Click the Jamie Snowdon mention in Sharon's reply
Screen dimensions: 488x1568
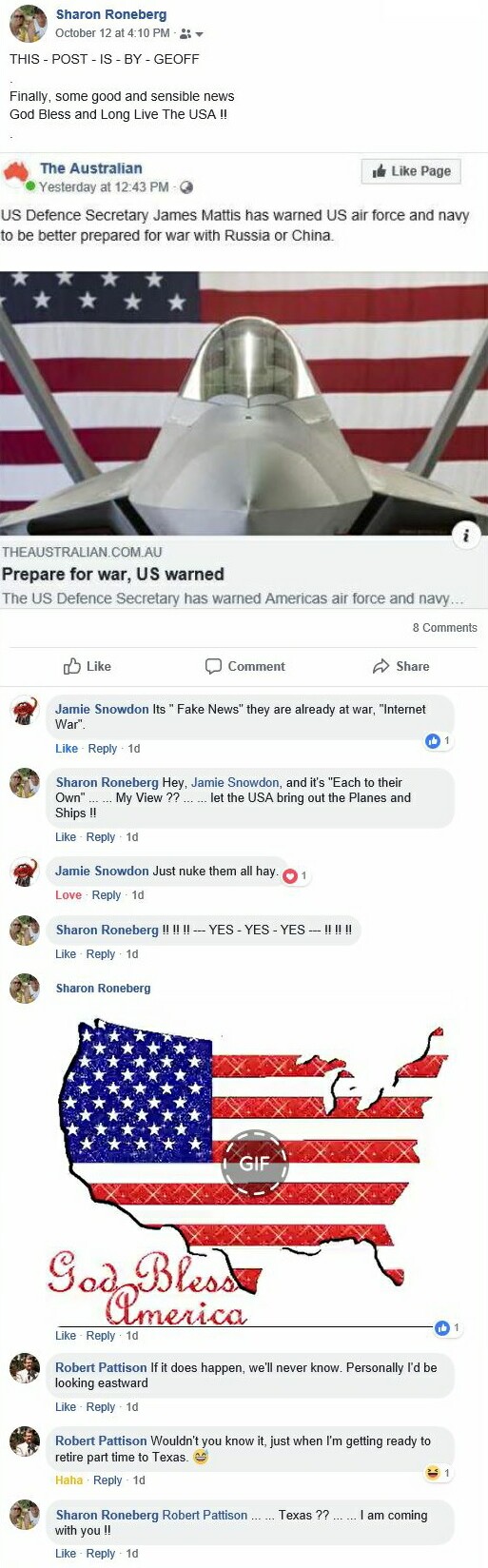pyautogui.click(x=236, y=782)
